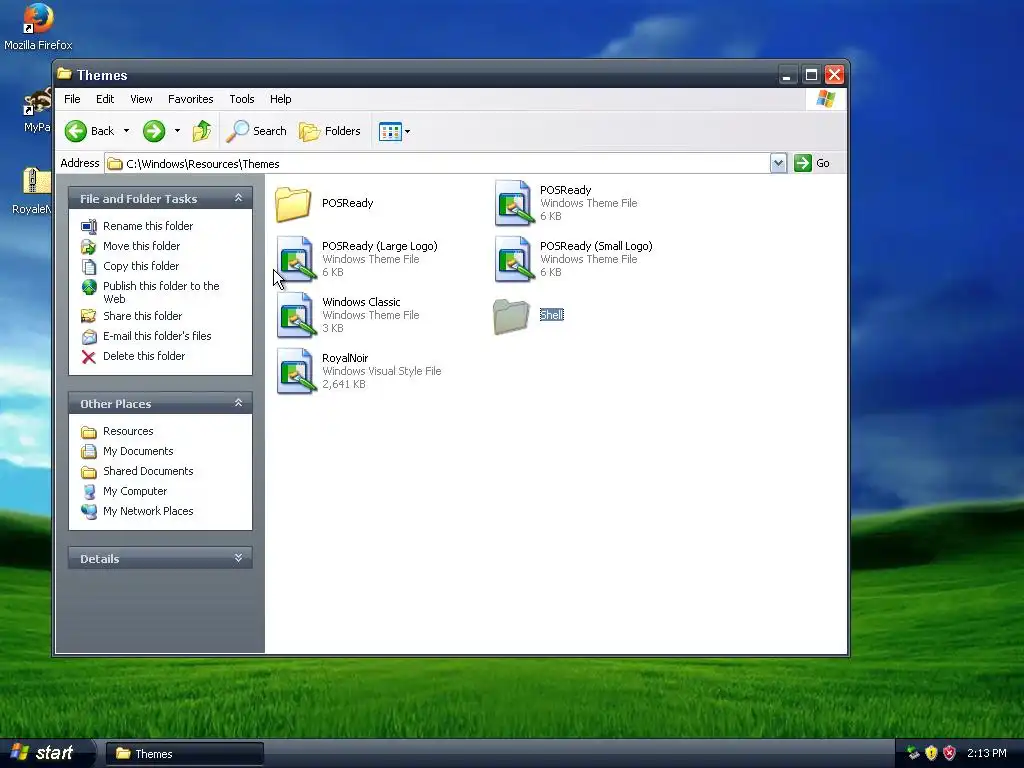This screenshot has height=768, width=1024.
Task: Open the Tools menu
Action: 242,99
